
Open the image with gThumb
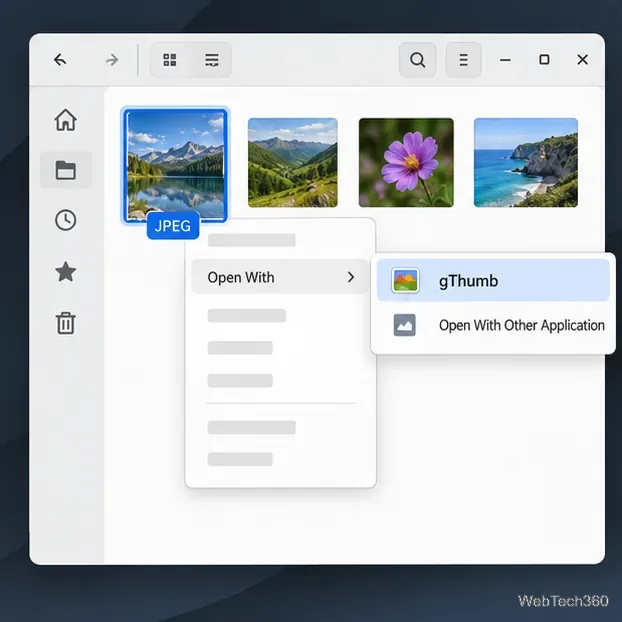493,280
